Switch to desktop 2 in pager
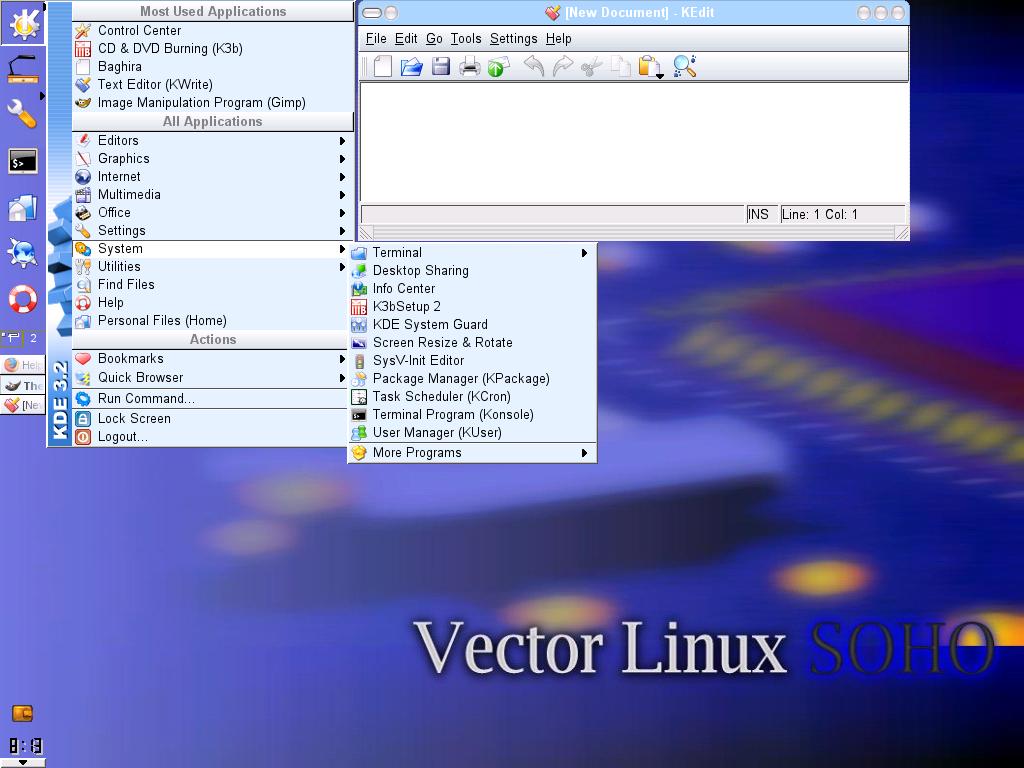 (x=33, y=338)
